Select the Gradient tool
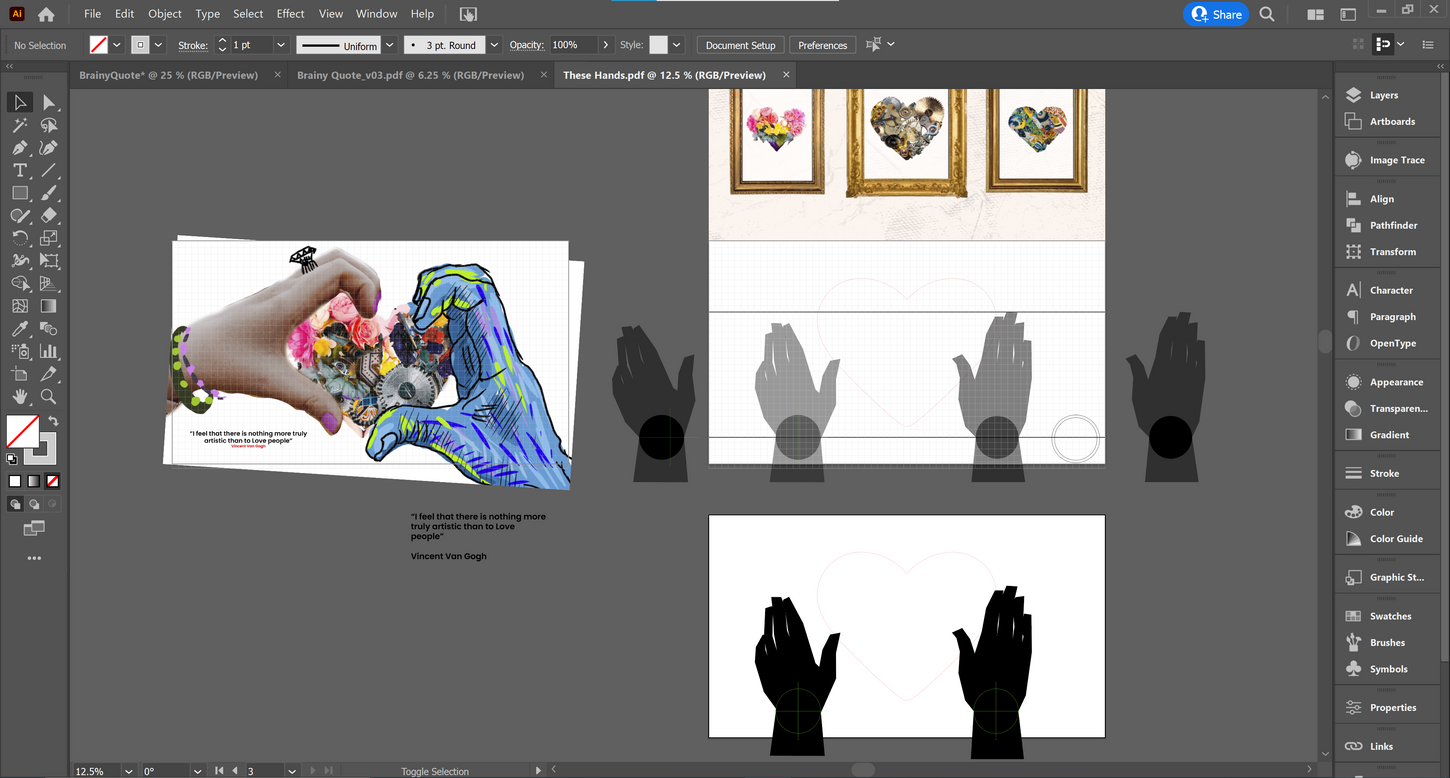The image size is (1450, 778). (49, 306)
